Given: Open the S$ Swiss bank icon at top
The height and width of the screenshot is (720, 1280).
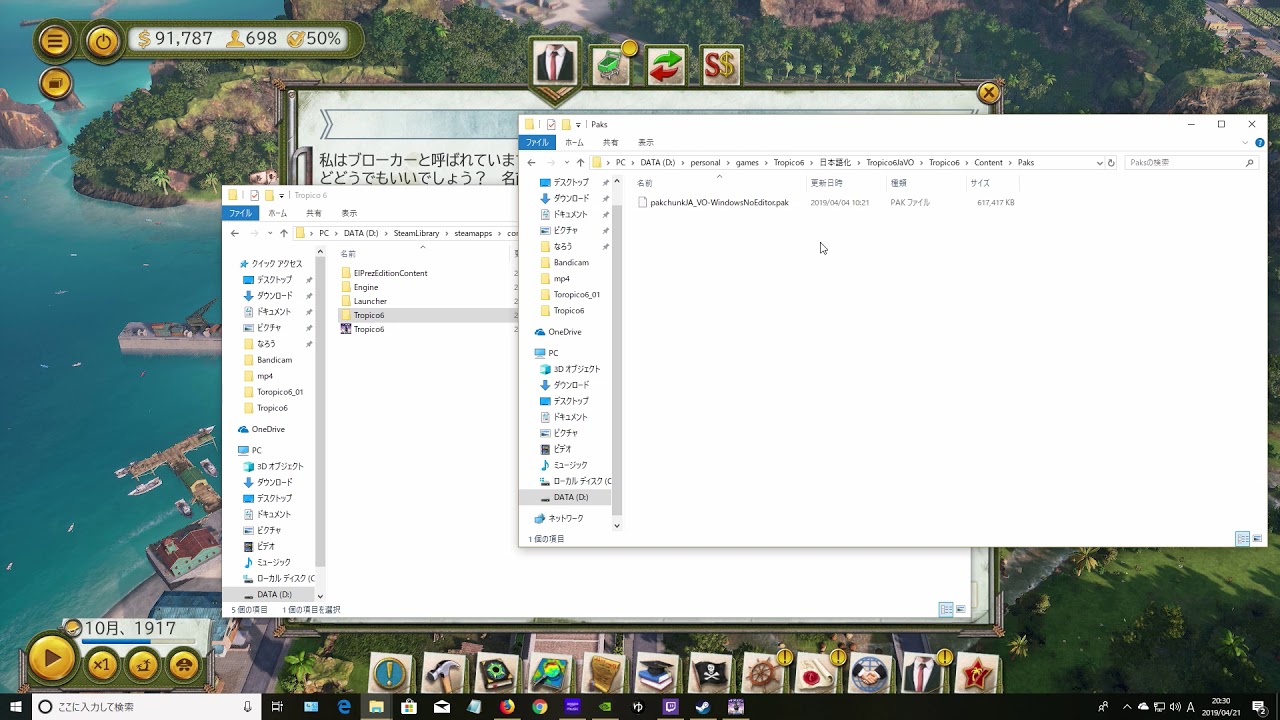Looking at the screenshot, I should 720,66.
